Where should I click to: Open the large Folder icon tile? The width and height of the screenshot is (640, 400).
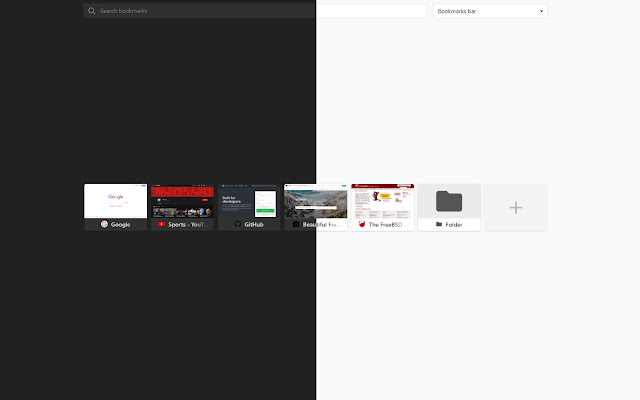(x=449, y=201)
